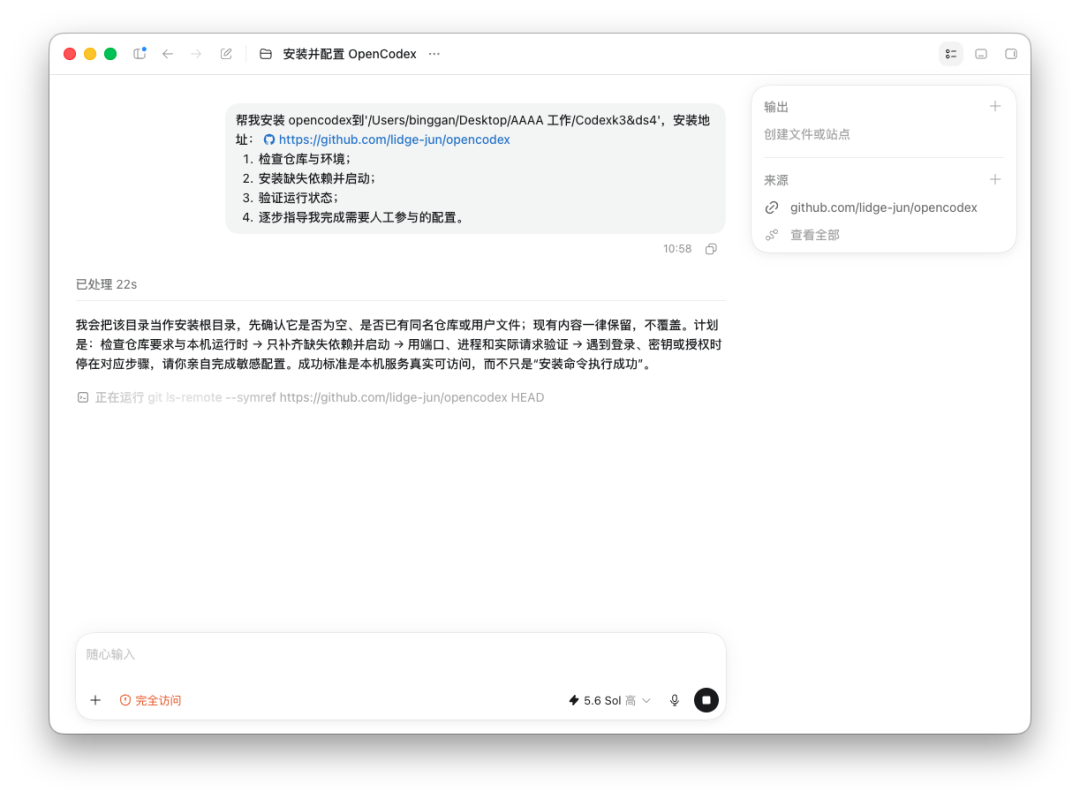Close the window with the red button
This screenshot has width=1080, height=799.
pos(70,54)
